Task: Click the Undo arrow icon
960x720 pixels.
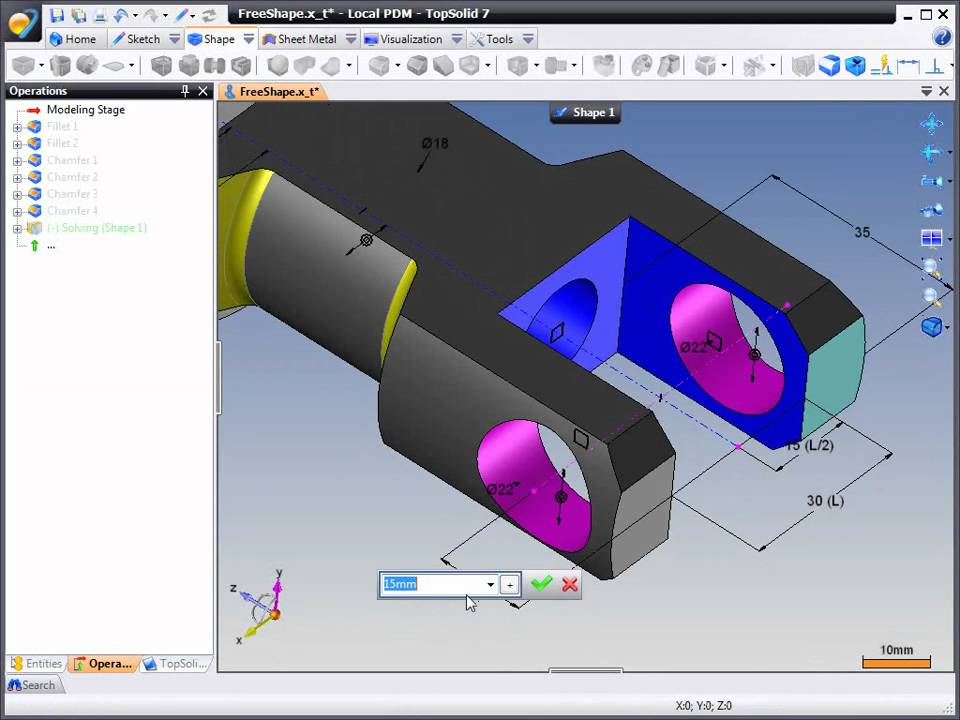Action: 121,14
